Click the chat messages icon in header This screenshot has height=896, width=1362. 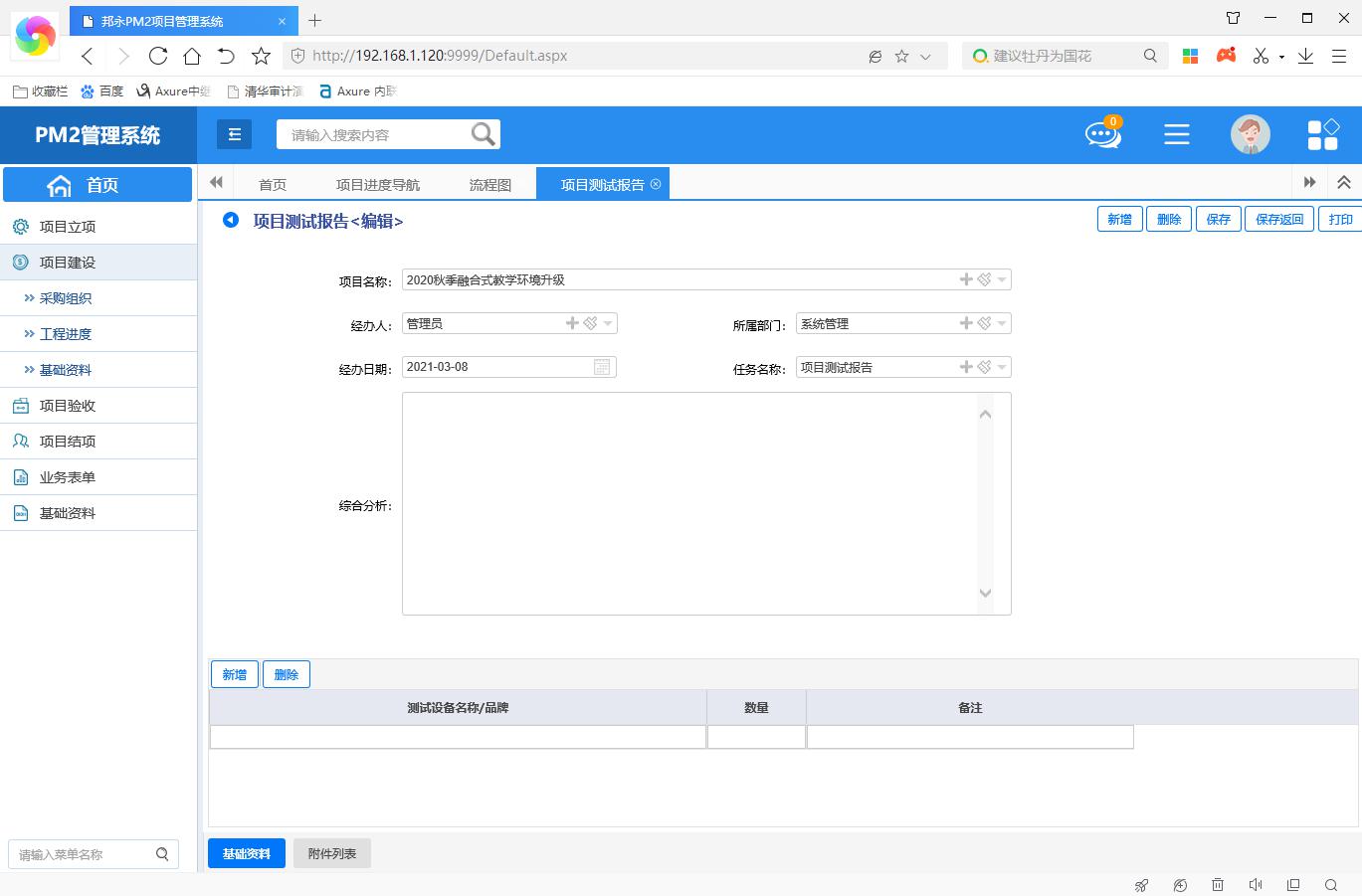pyautogui.click(x=1102, y=134)
